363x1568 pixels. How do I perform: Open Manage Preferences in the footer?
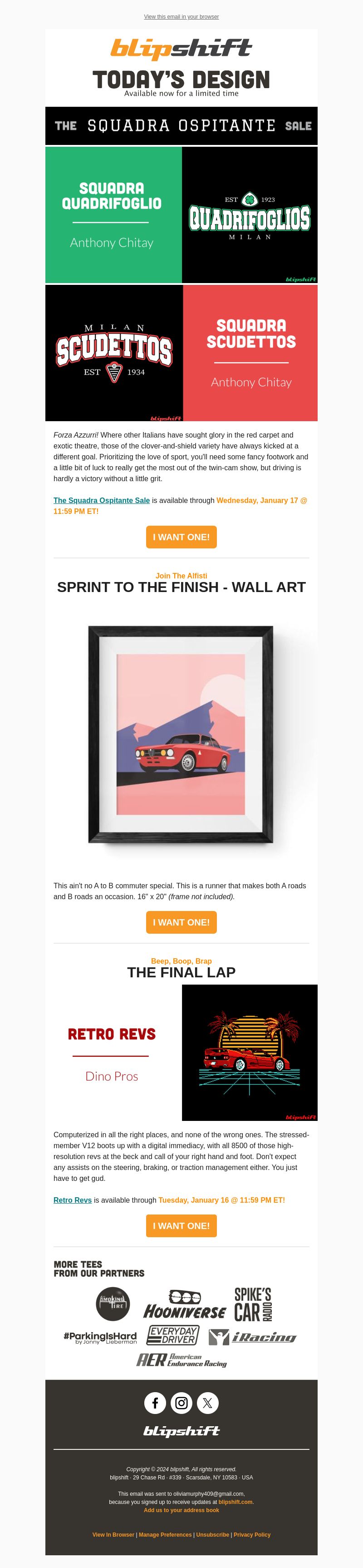pos(165,1534)
